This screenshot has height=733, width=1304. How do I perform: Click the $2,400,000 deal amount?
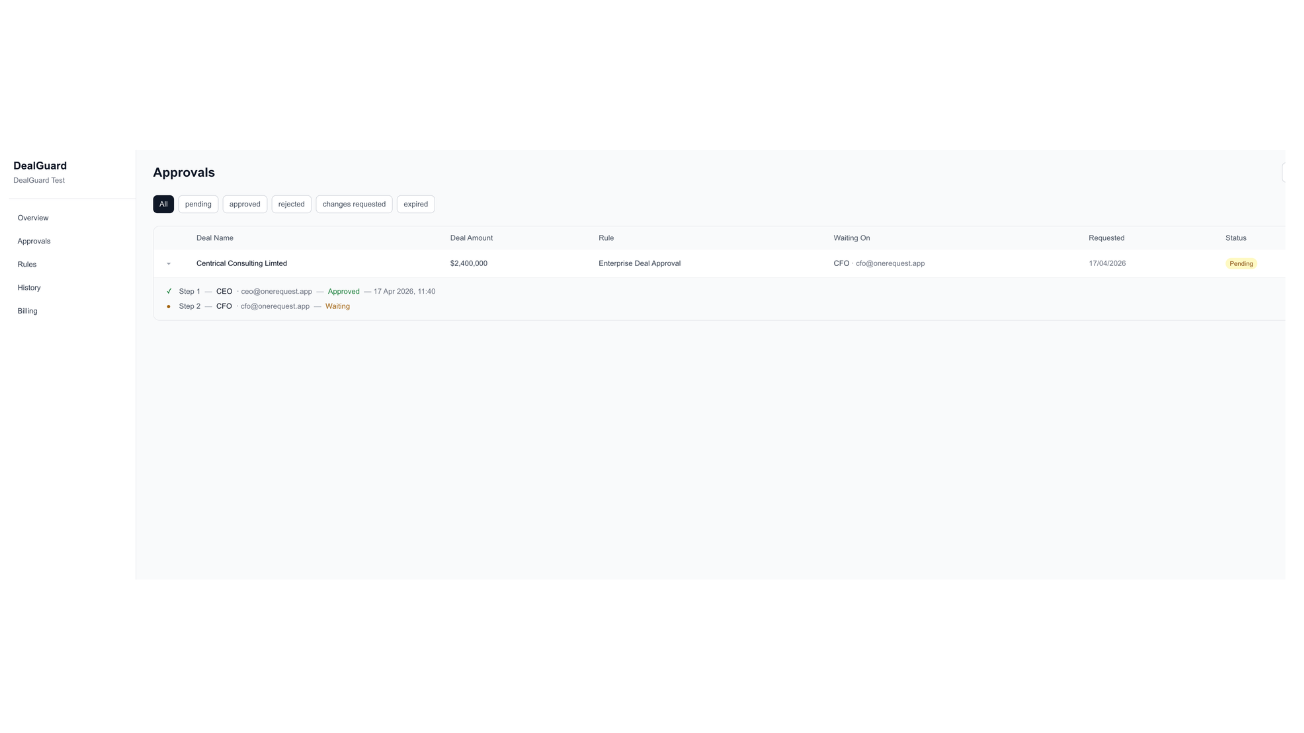(469, 263)
